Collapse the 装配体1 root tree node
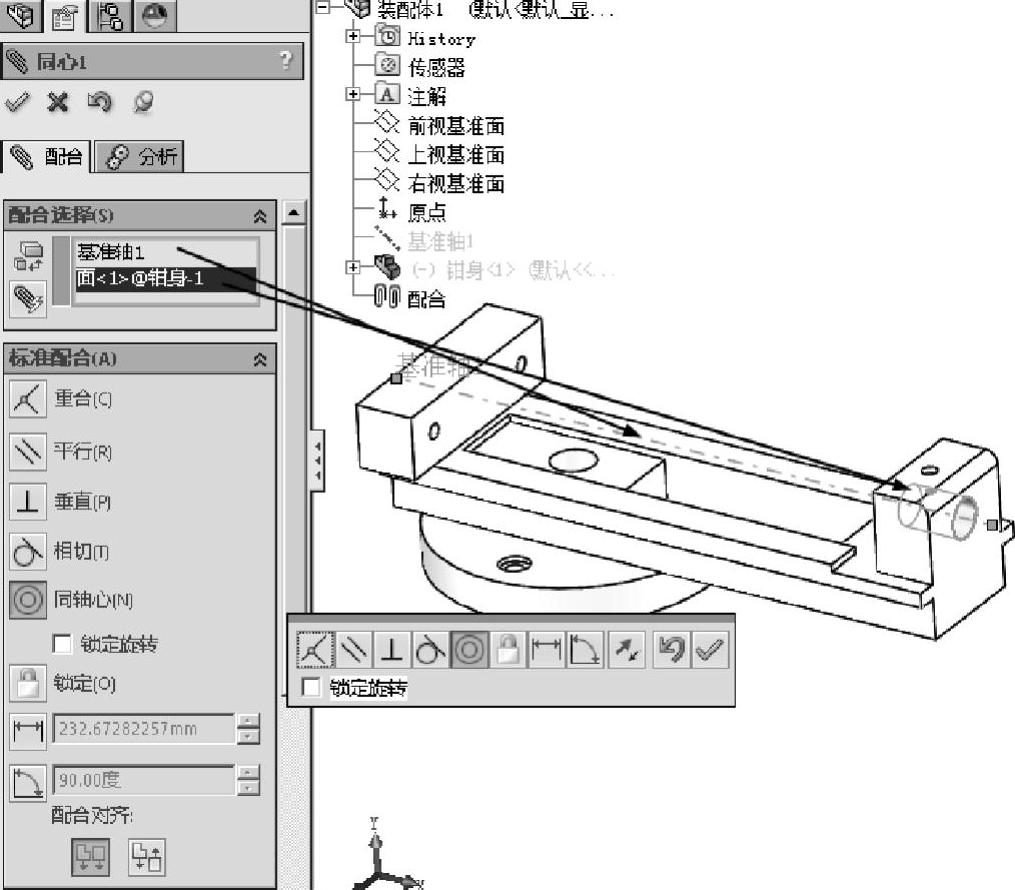 click(323, 8)
